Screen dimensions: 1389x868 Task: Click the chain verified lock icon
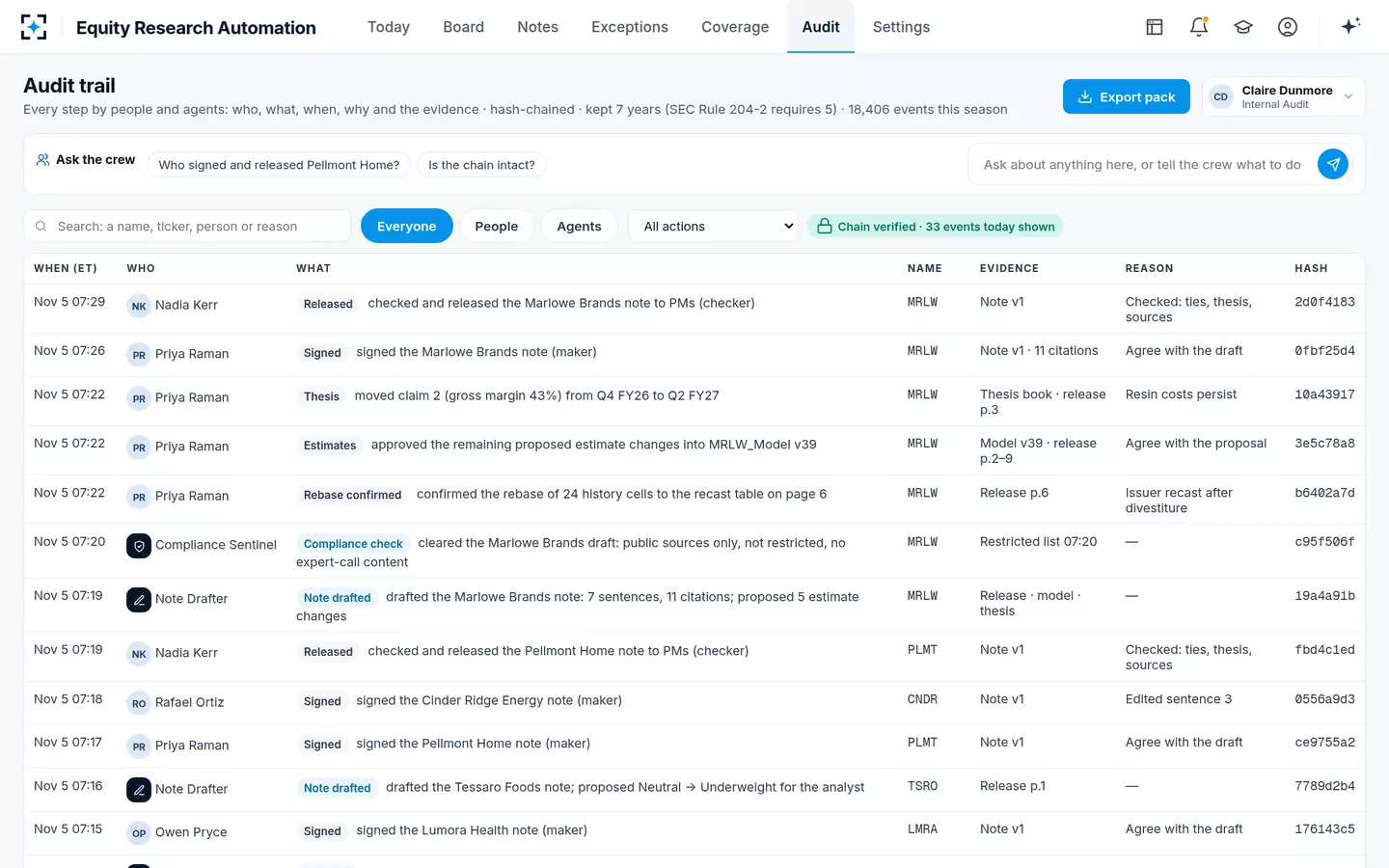tap(825, 227)
